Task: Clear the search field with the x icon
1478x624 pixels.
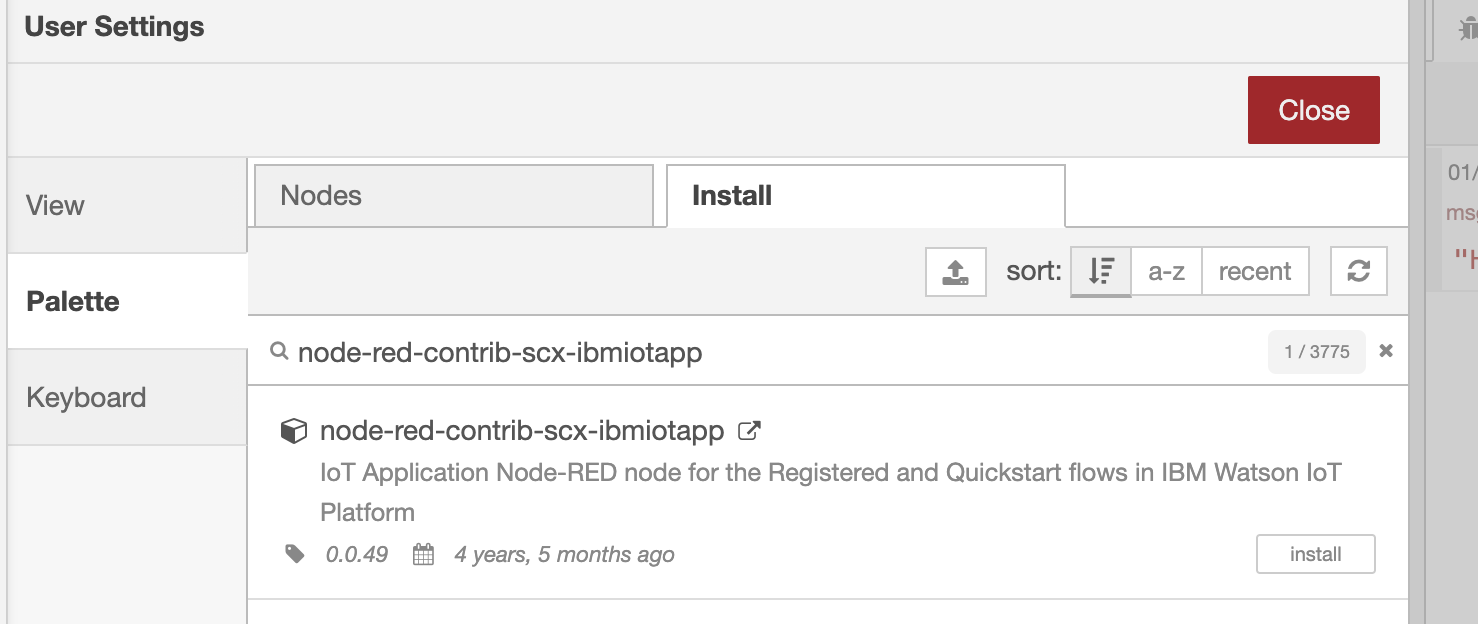Action: coord(1386,352)
